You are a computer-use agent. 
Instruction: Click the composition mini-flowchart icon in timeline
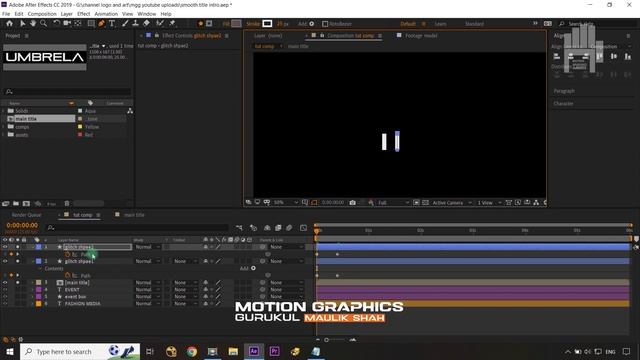pos(239,228)
